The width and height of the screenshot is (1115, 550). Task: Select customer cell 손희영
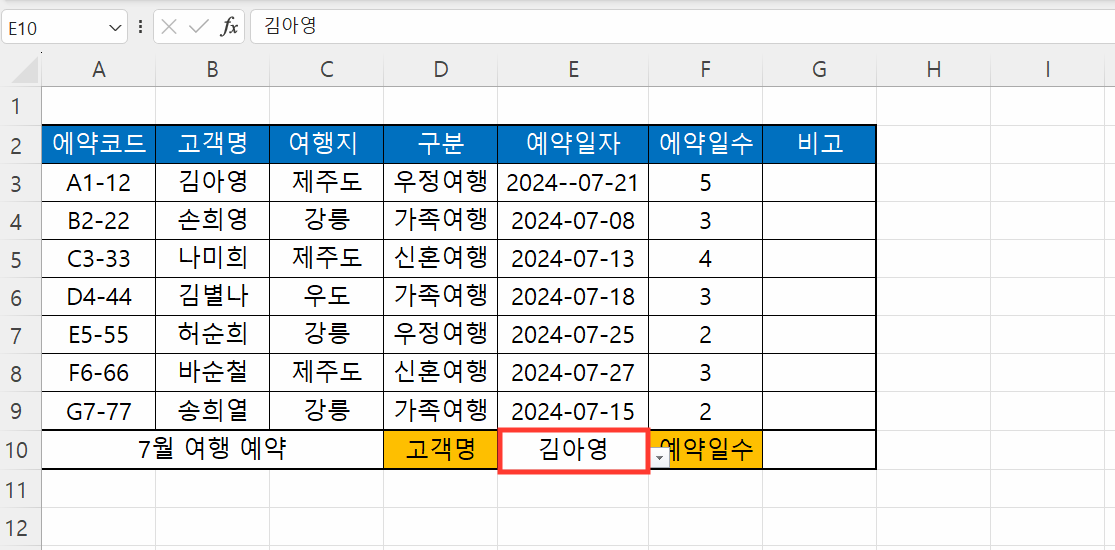[213, 221]
